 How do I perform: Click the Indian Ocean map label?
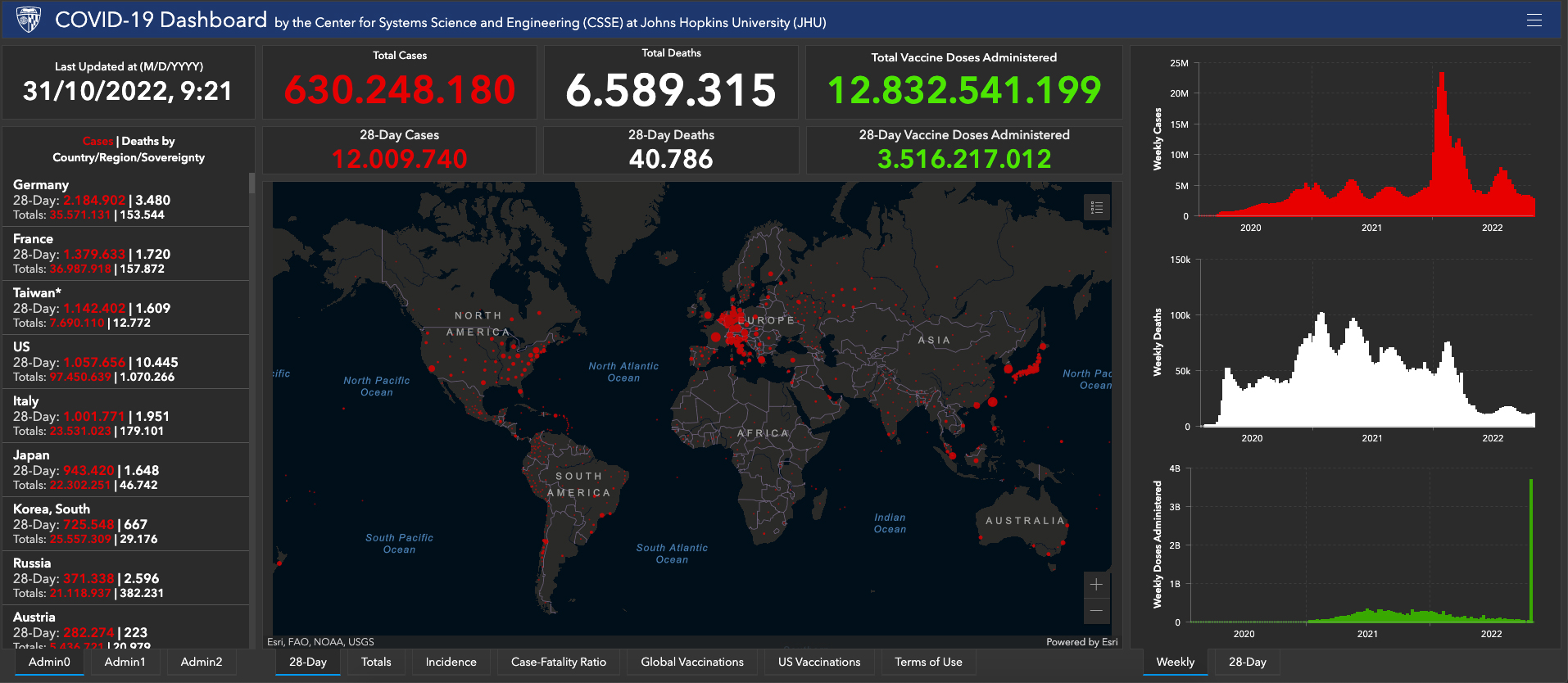(890, 523)
